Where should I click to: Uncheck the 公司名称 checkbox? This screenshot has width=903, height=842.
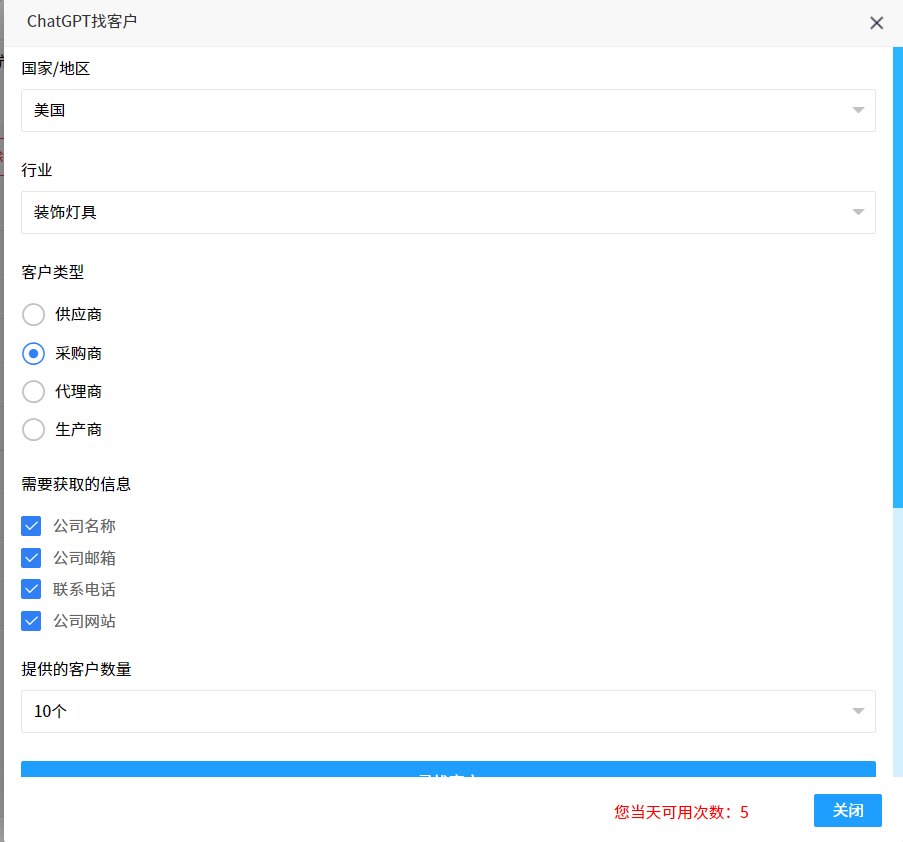pos(31,526)
